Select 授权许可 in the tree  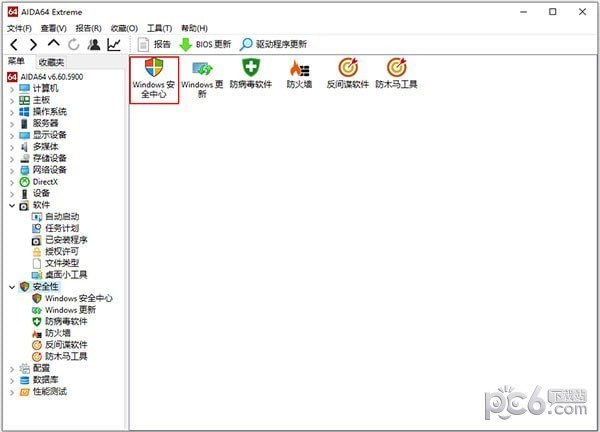click(55, 252)
